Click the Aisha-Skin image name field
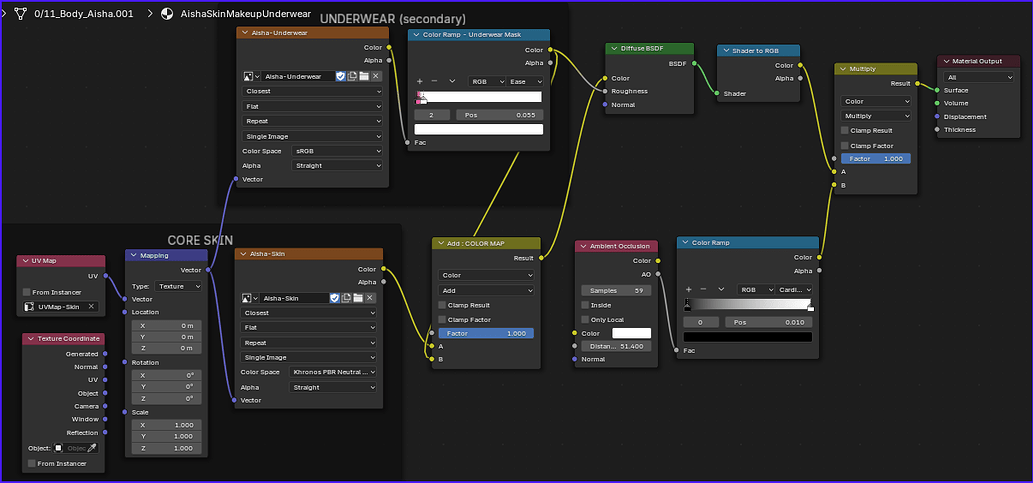The image size is (1033, 483). pos(294,298)
